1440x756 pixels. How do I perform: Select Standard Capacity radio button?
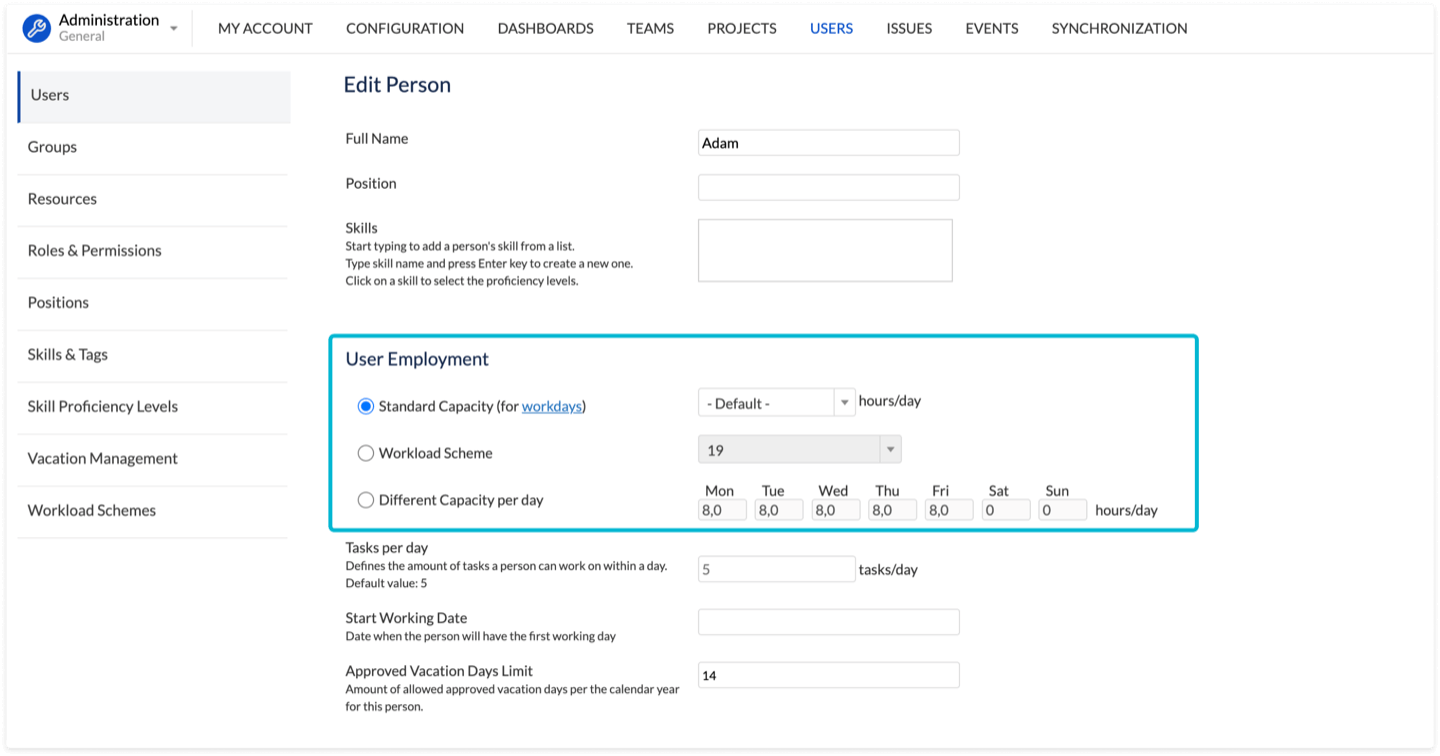pos(366,407)
